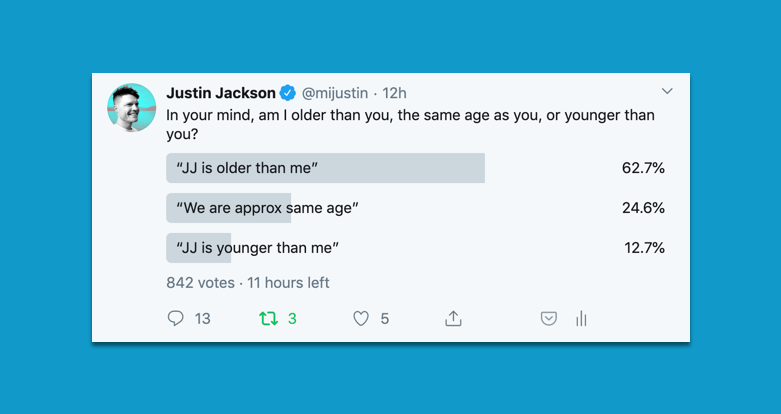Click the like count number 5
Screen dimensions: 781x414
(385, 319)
